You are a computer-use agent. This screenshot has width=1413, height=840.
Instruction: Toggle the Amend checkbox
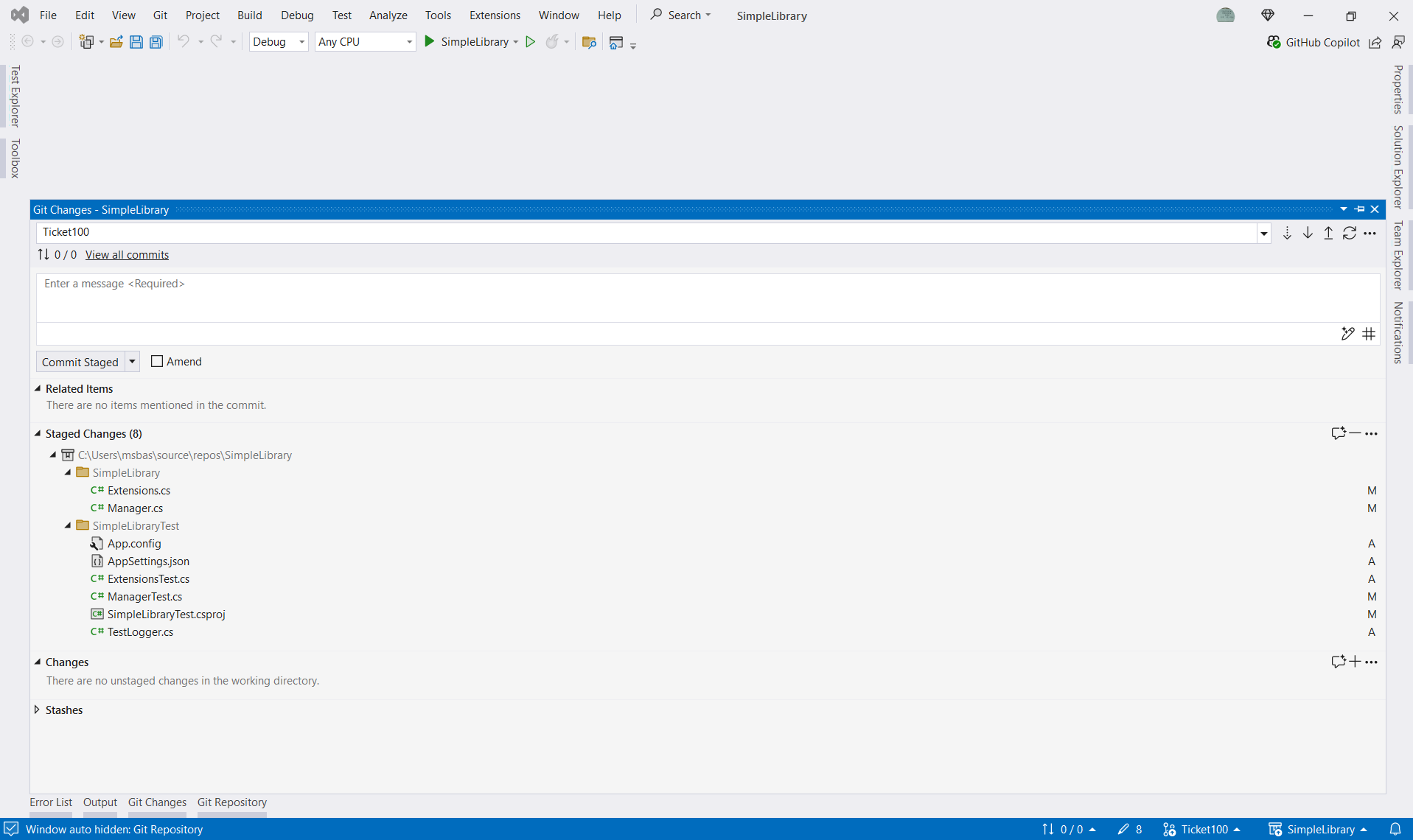(157, 361)
